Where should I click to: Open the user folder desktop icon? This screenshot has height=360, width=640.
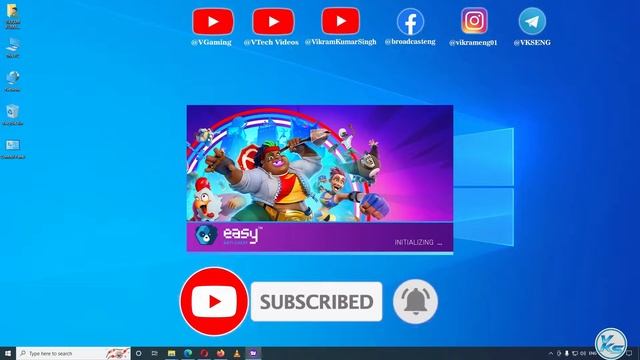(13, 15)
